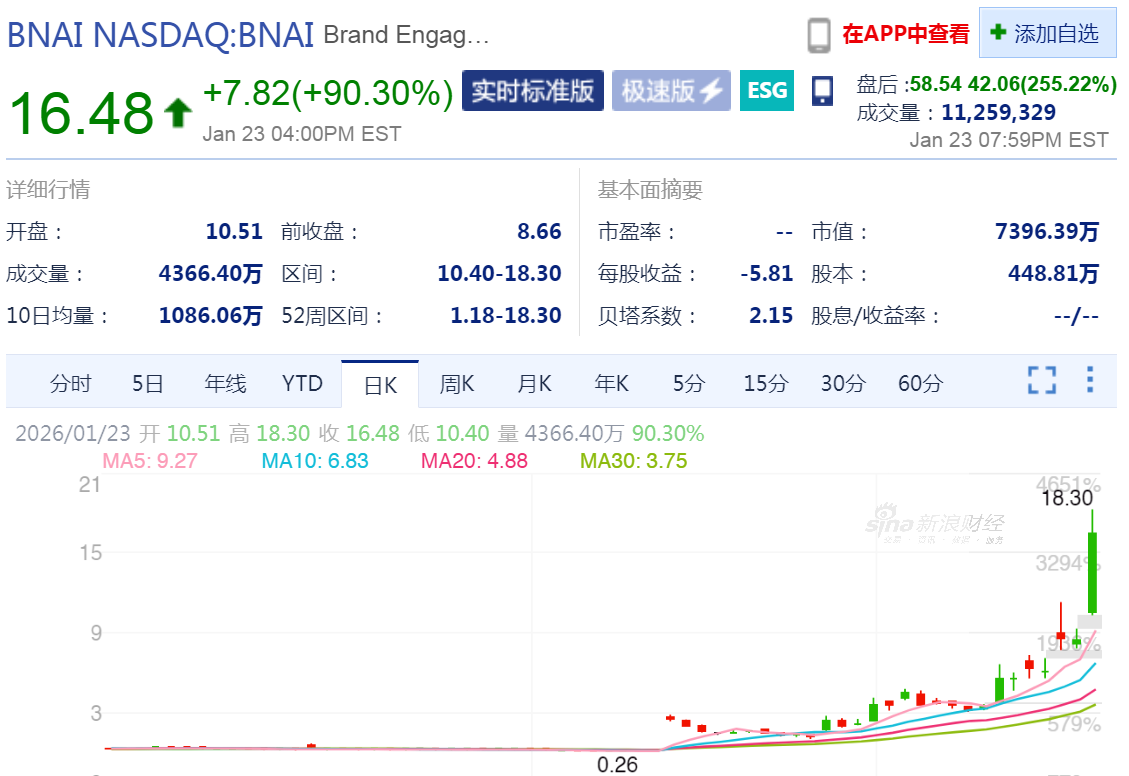Click the 成交量 value 4366.40万 in details
Screen dimensions: 1129x776
pyautogui.click(x=210, y=274)
